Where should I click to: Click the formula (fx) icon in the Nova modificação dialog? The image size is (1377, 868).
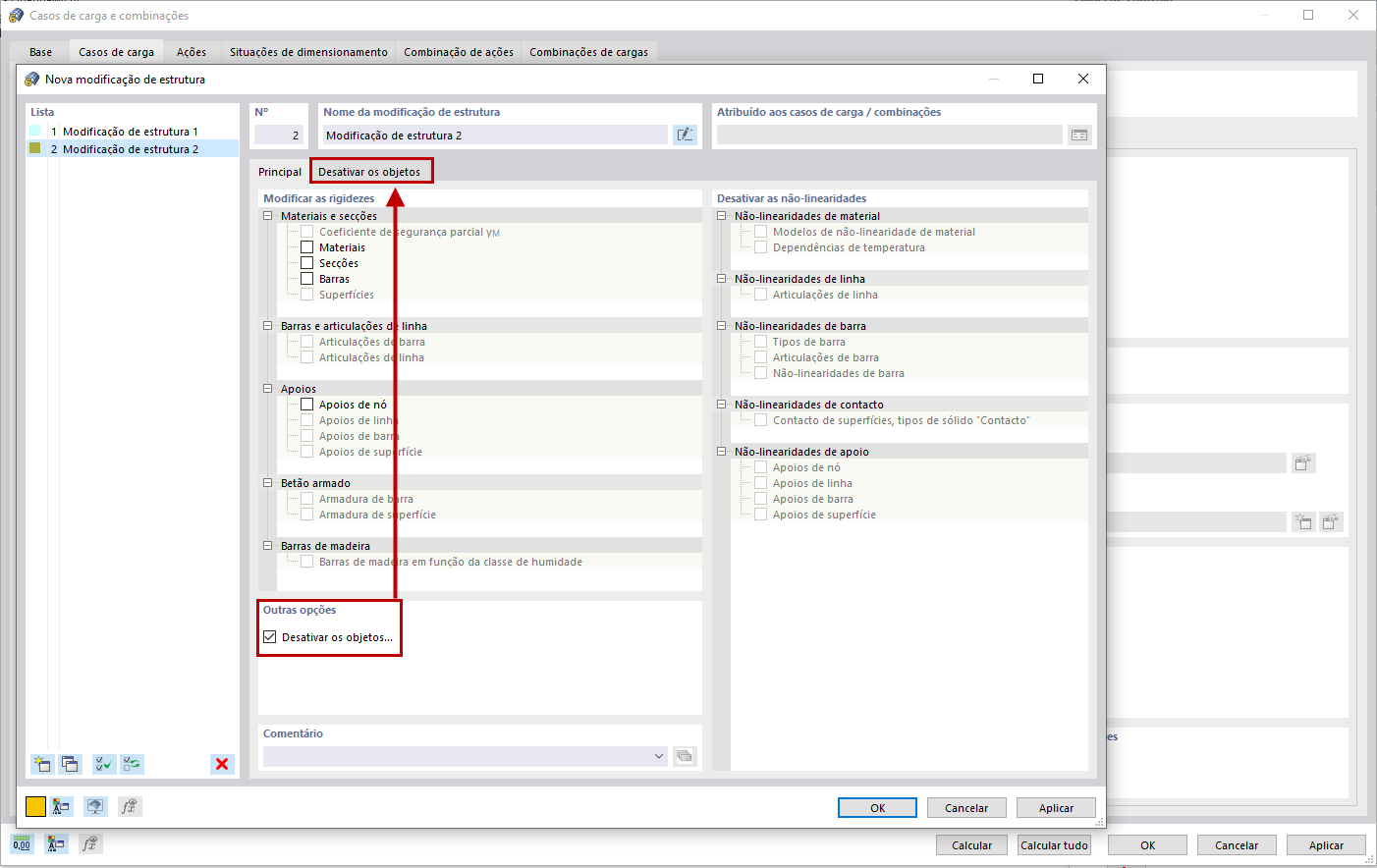(129, 807)
